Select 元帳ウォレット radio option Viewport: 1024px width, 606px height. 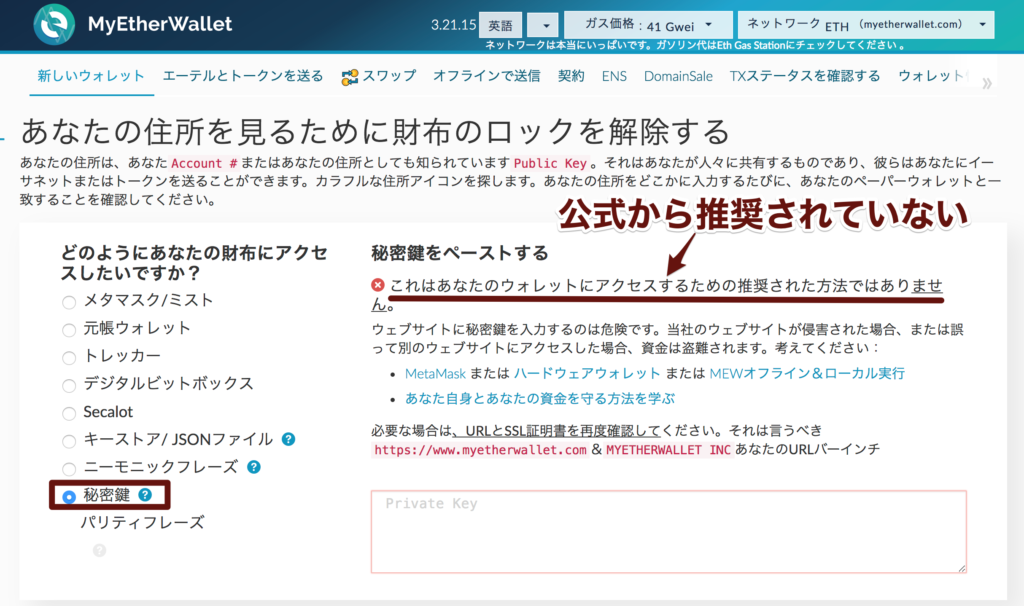pos(69,330)
